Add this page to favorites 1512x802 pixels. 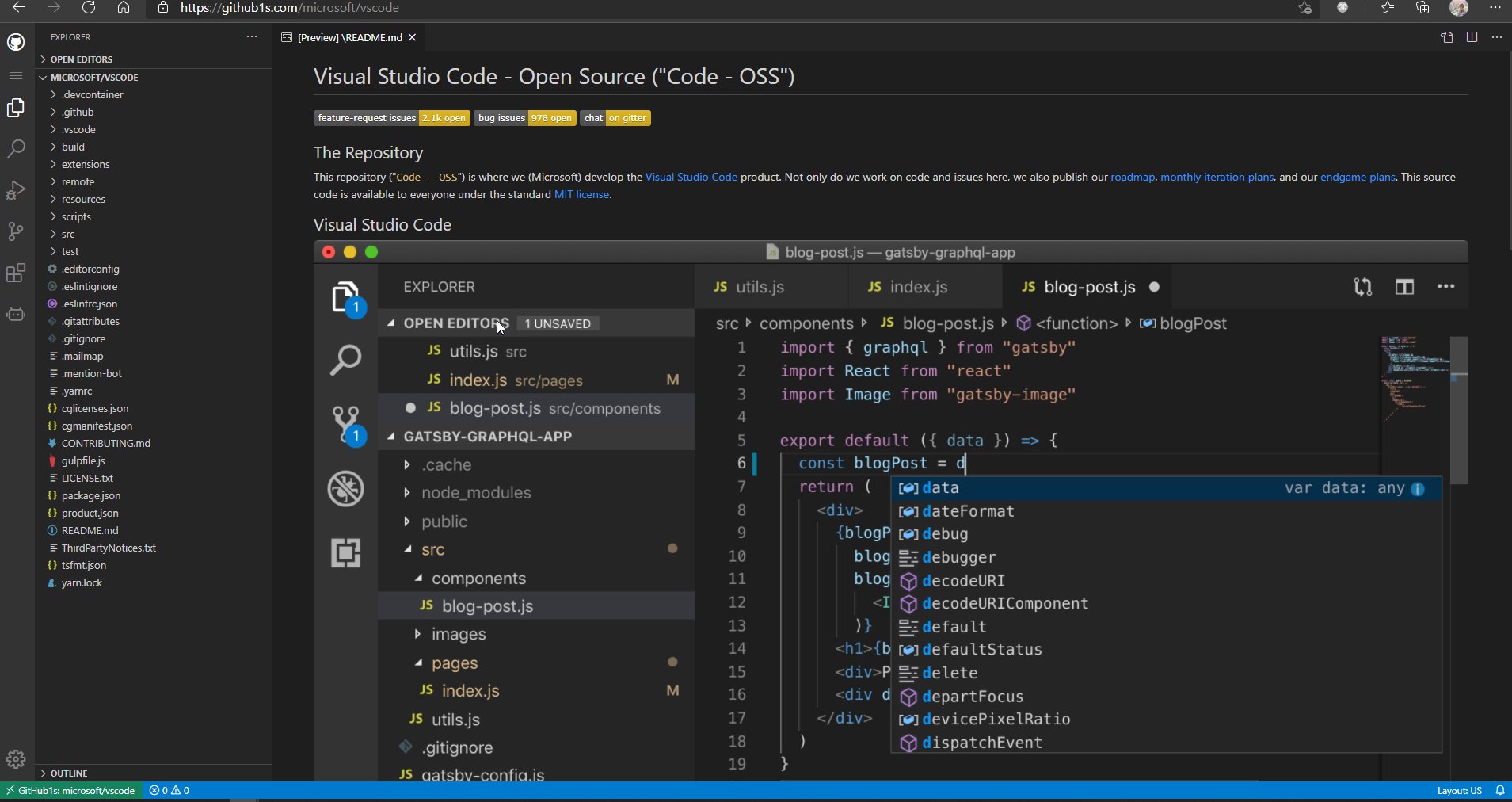coord(1305,8)
